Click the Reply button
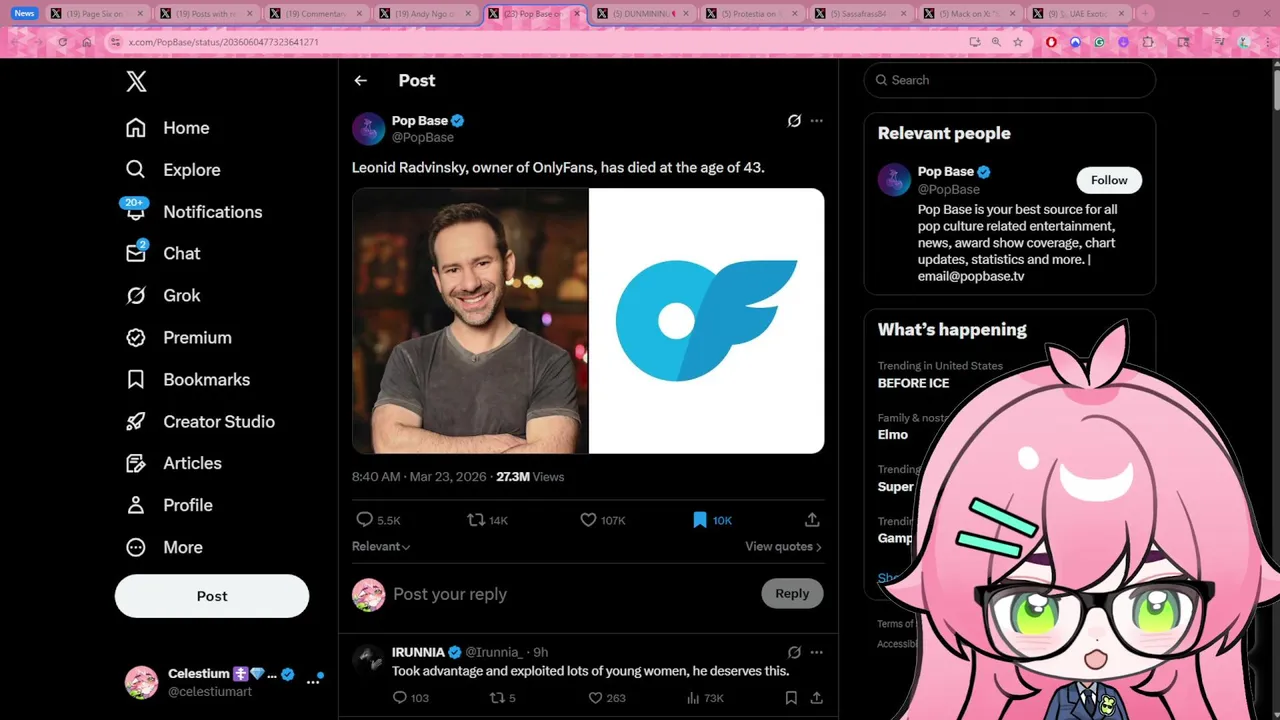Image resolution: width=1280 pixels, height=720 pixels. 792,594
